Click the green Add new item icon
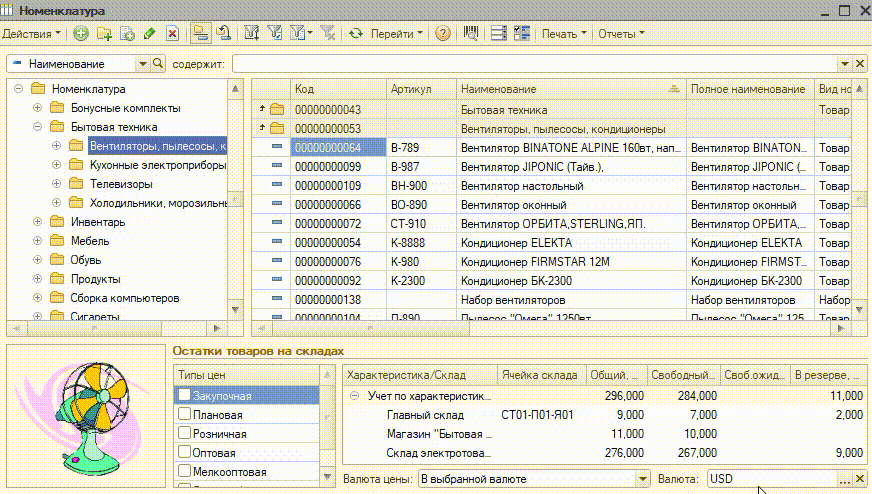Viewport: 872px width, 494px height. (x=81, y=33)
